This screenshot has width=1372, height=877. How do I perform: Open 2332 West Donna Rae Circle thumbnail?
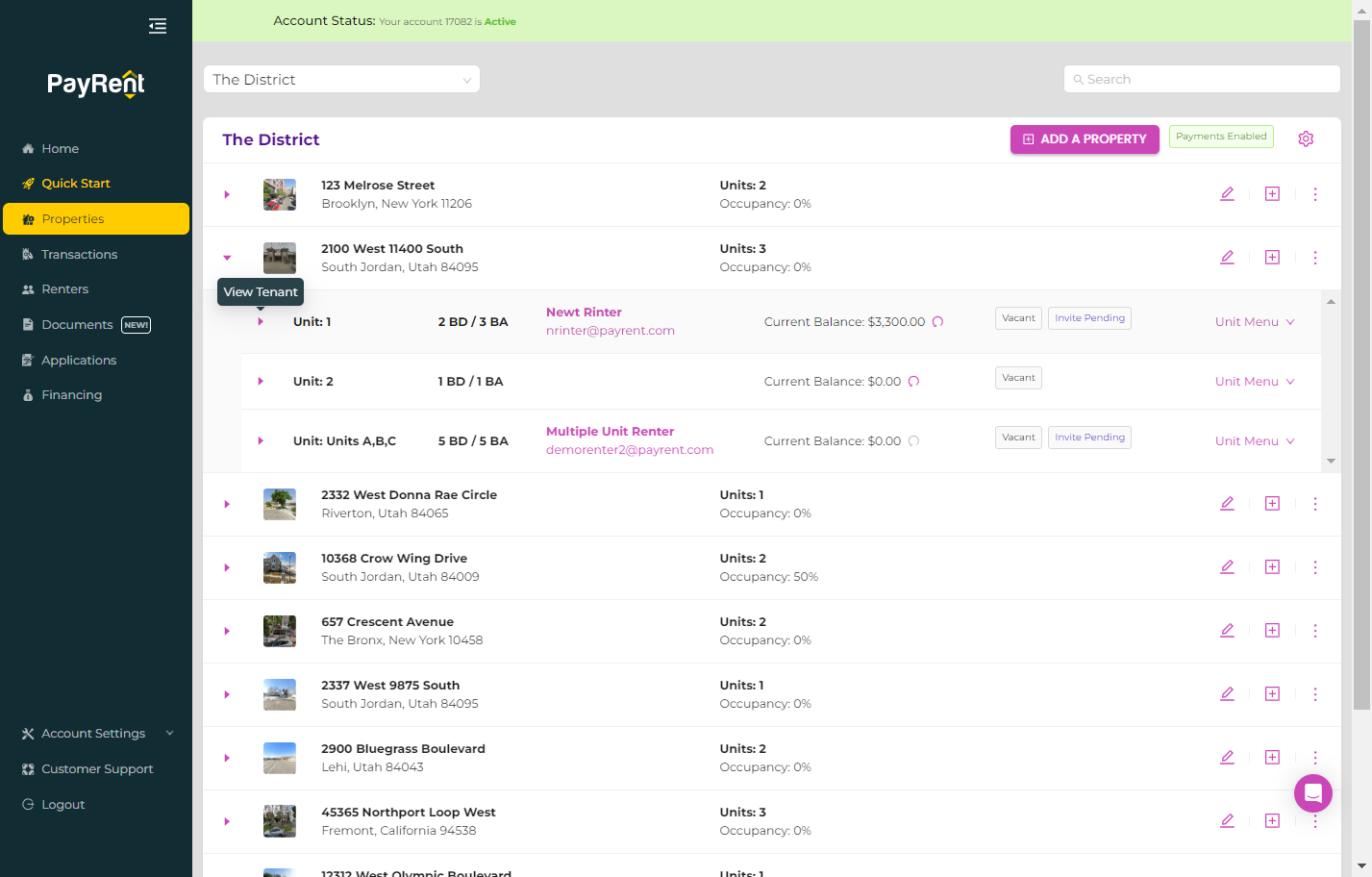280,504
